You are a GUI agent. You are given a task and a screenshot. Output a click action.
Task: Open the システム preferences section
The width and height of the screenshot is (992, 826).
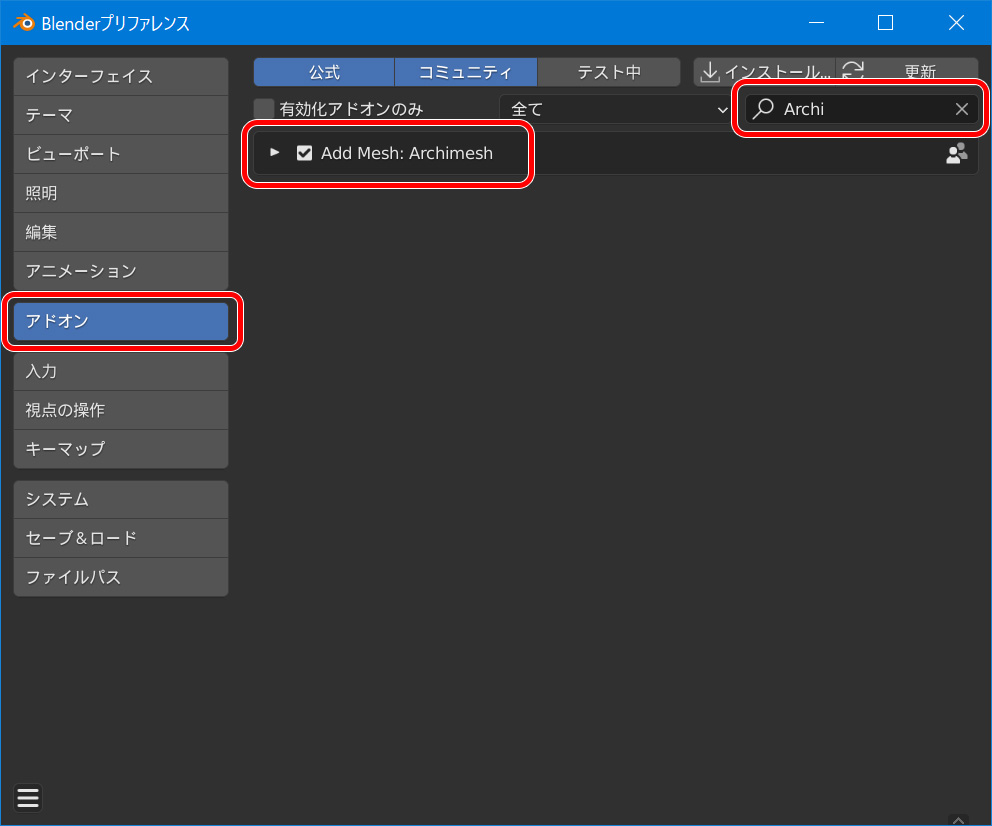click(x=121, y=500)
